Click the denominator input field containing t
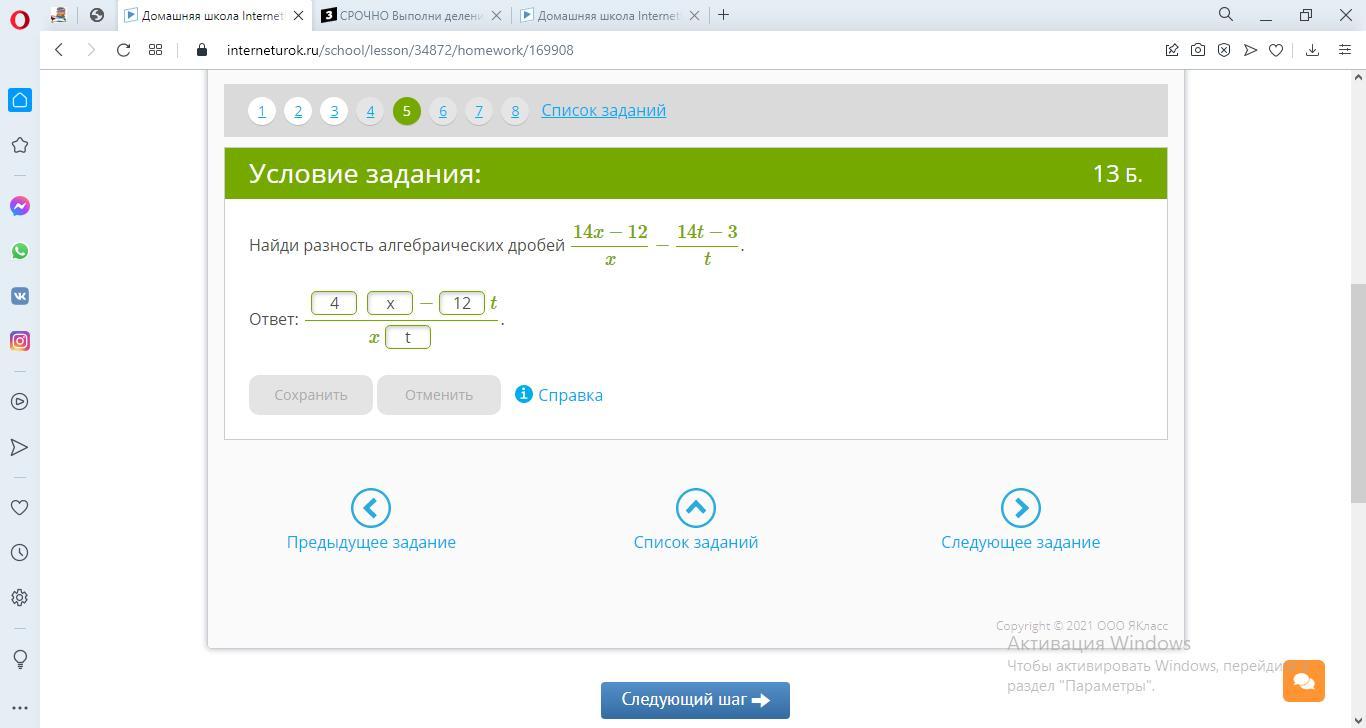Viewport: 1366px width, 728px height. point(407,337)
